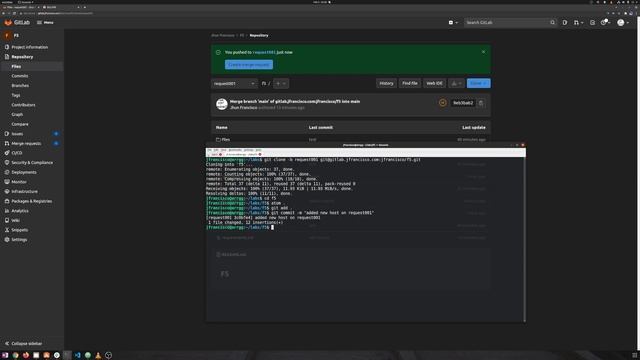Open the Clone dropdown button
Screen dimensions: 640x360
click(x=478, y=83)
